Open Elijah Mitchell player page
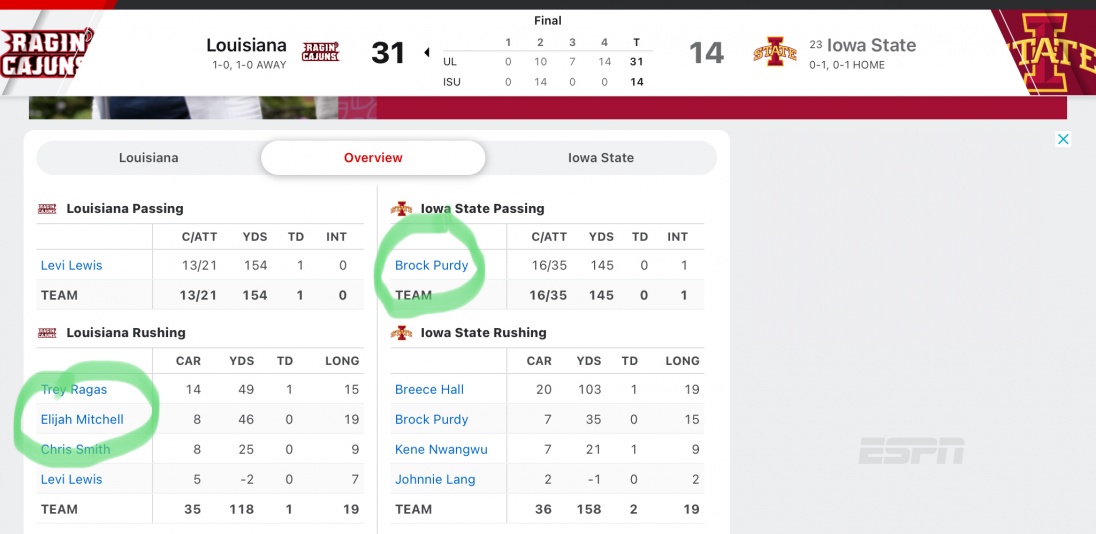The width and height of the screenshot is (1096, 534). point(82,419)
